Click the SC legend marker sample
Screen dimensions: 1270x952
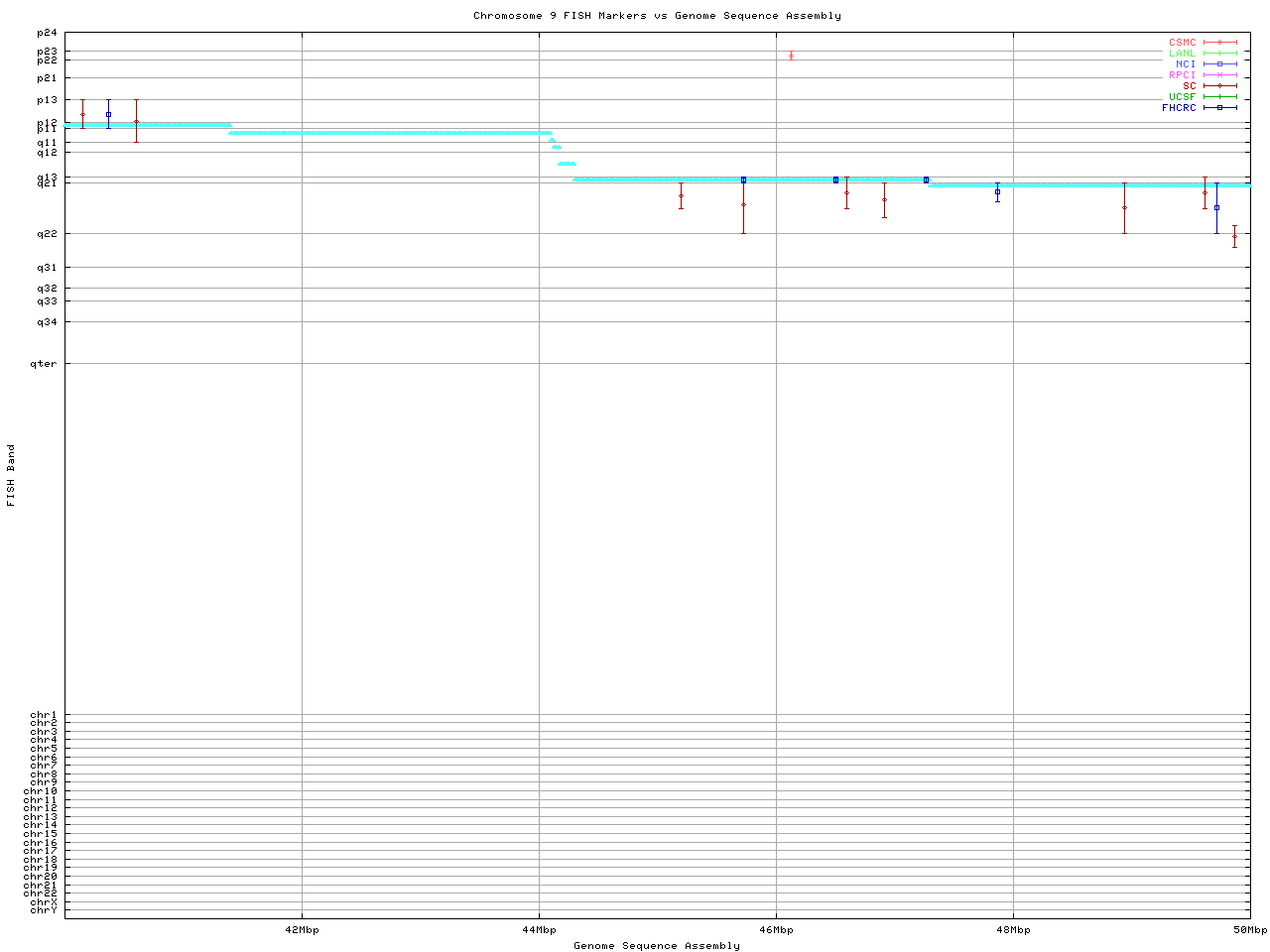coord(1219,86)
